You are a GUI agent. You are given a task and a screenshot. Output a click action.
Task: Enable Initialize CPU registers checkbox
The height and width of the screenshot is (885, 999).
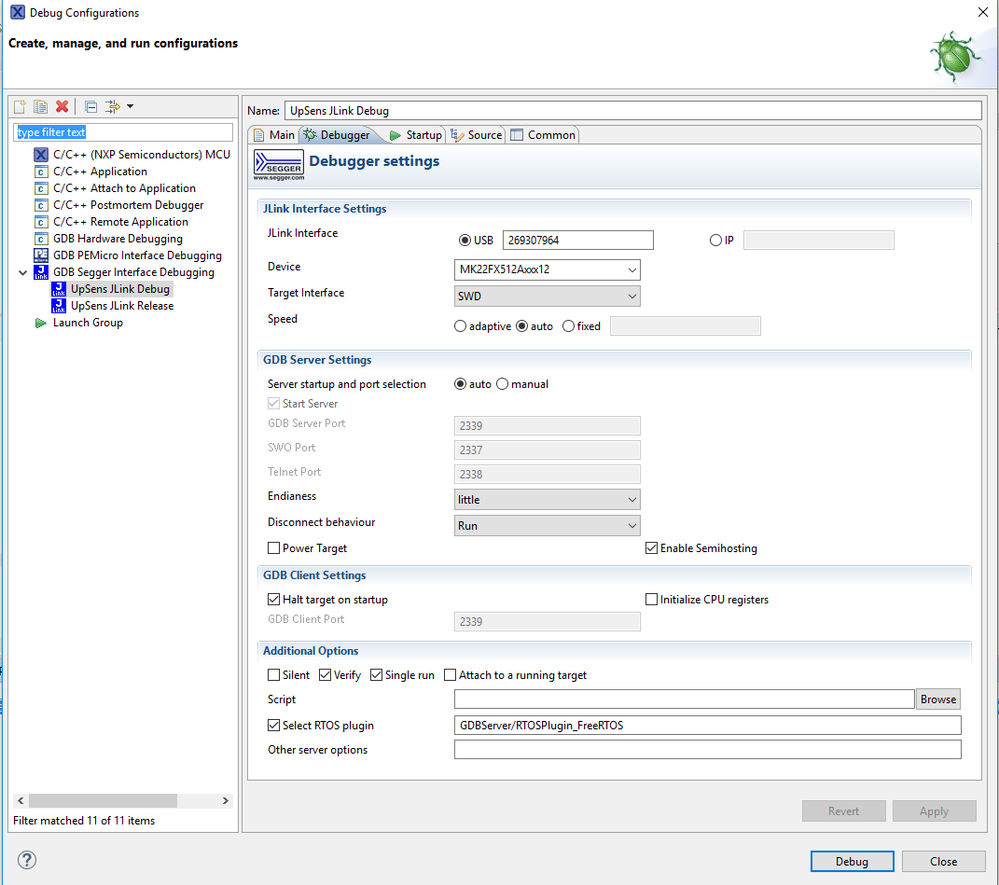pyautogui.click(x=651, y=599)
